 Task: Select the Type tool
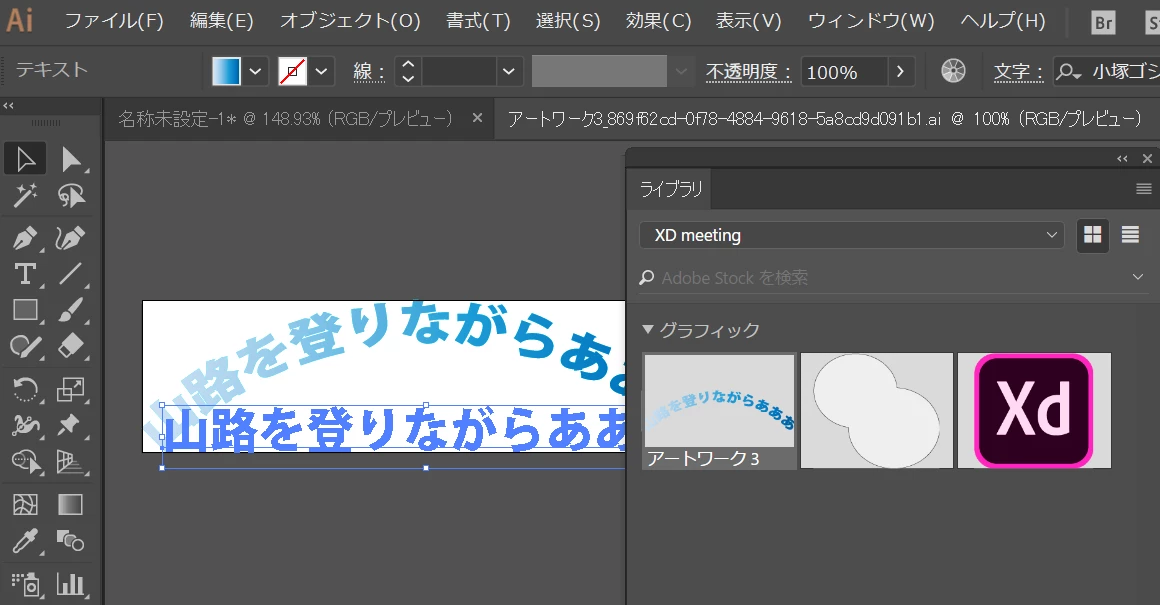25,274
